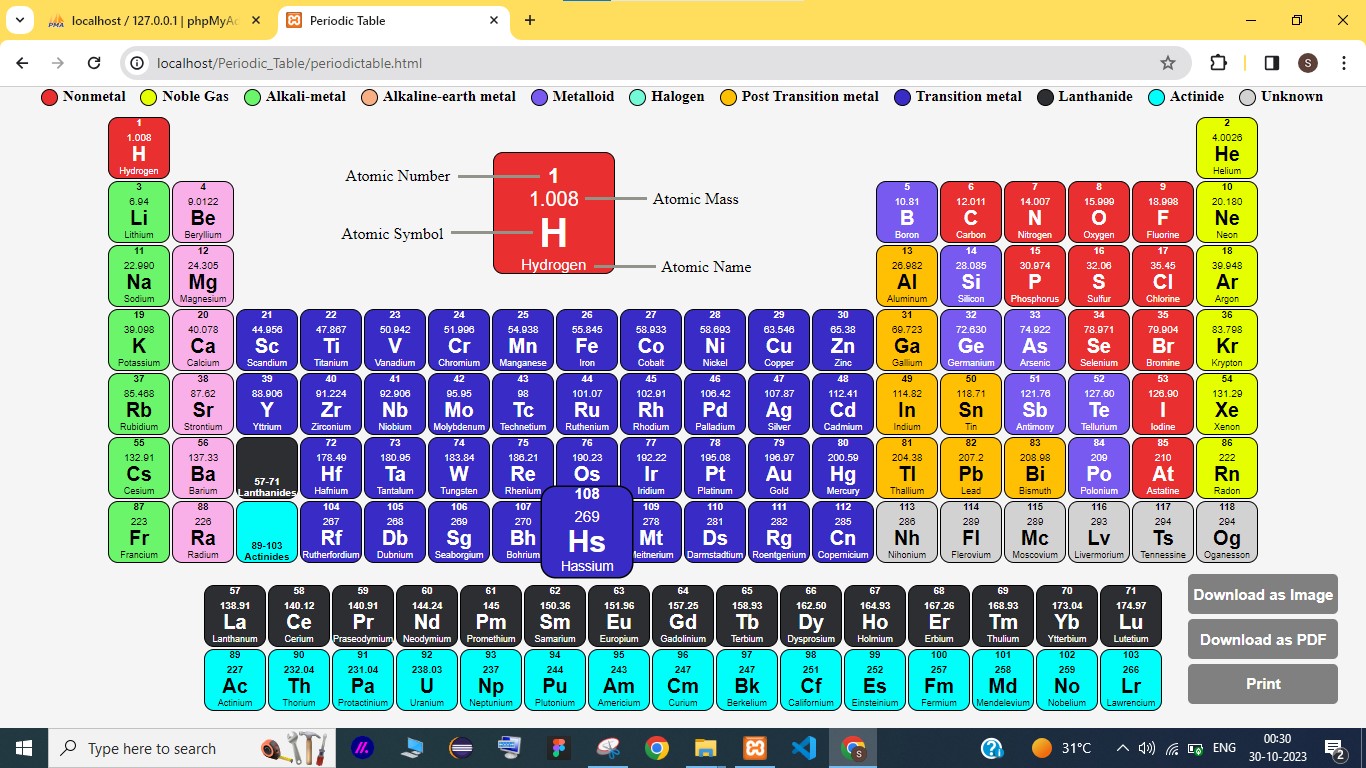The height and width of the screenshot is (768, 1366).
Task: Toggle the browser side panel icon
Action: pos(1272,63)
